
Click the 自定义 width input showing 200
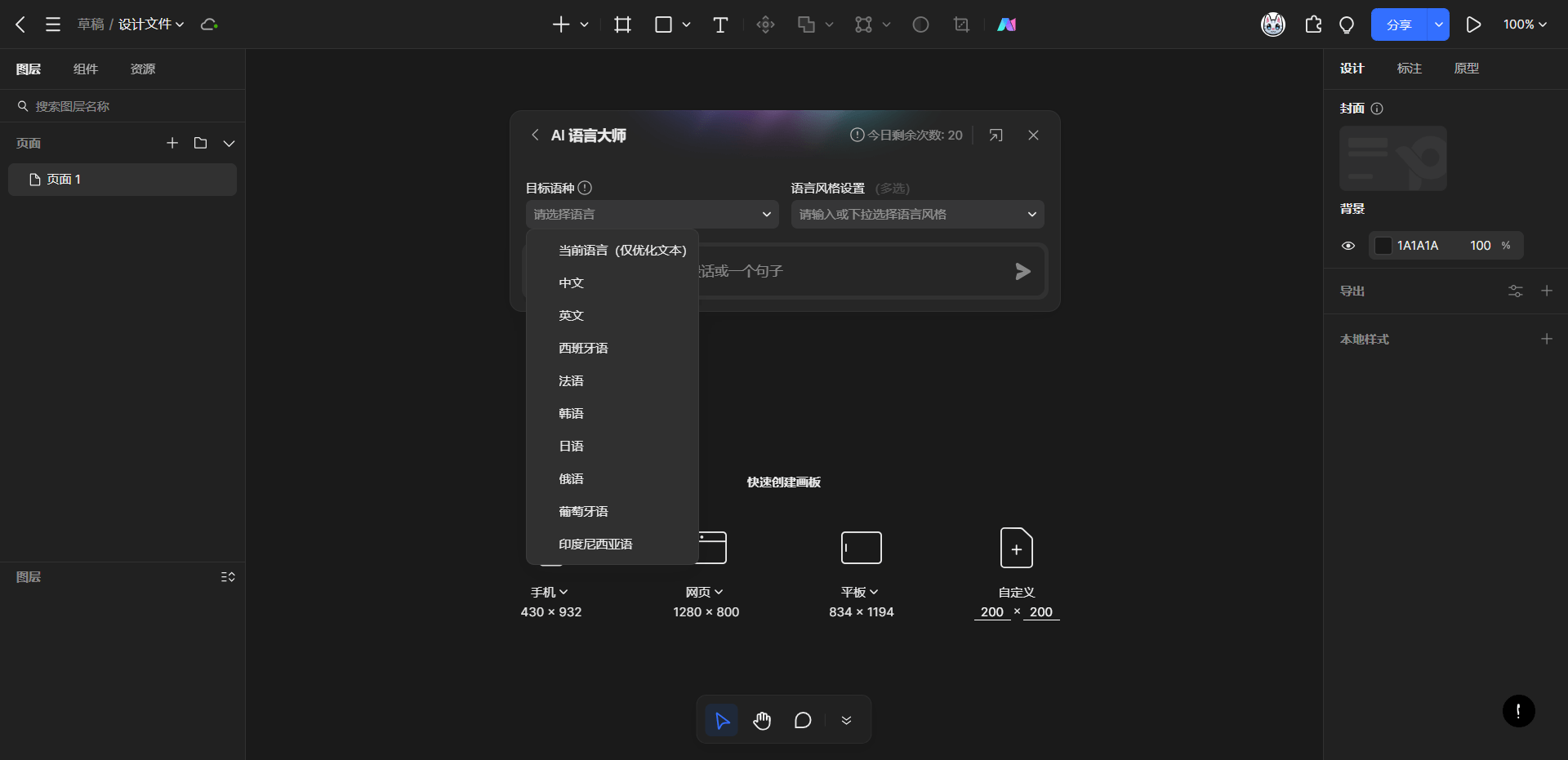tap(992, 611)
